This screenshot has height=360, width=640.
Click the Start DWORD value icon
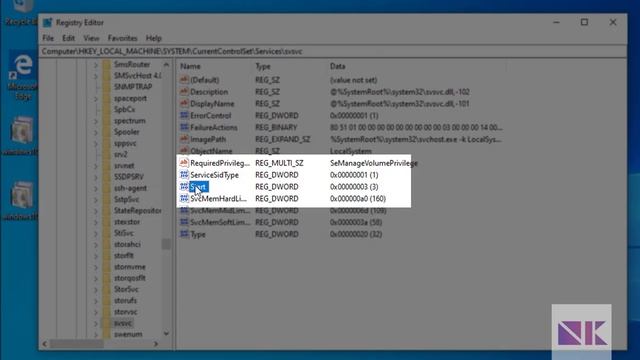[x=184, y=187]
